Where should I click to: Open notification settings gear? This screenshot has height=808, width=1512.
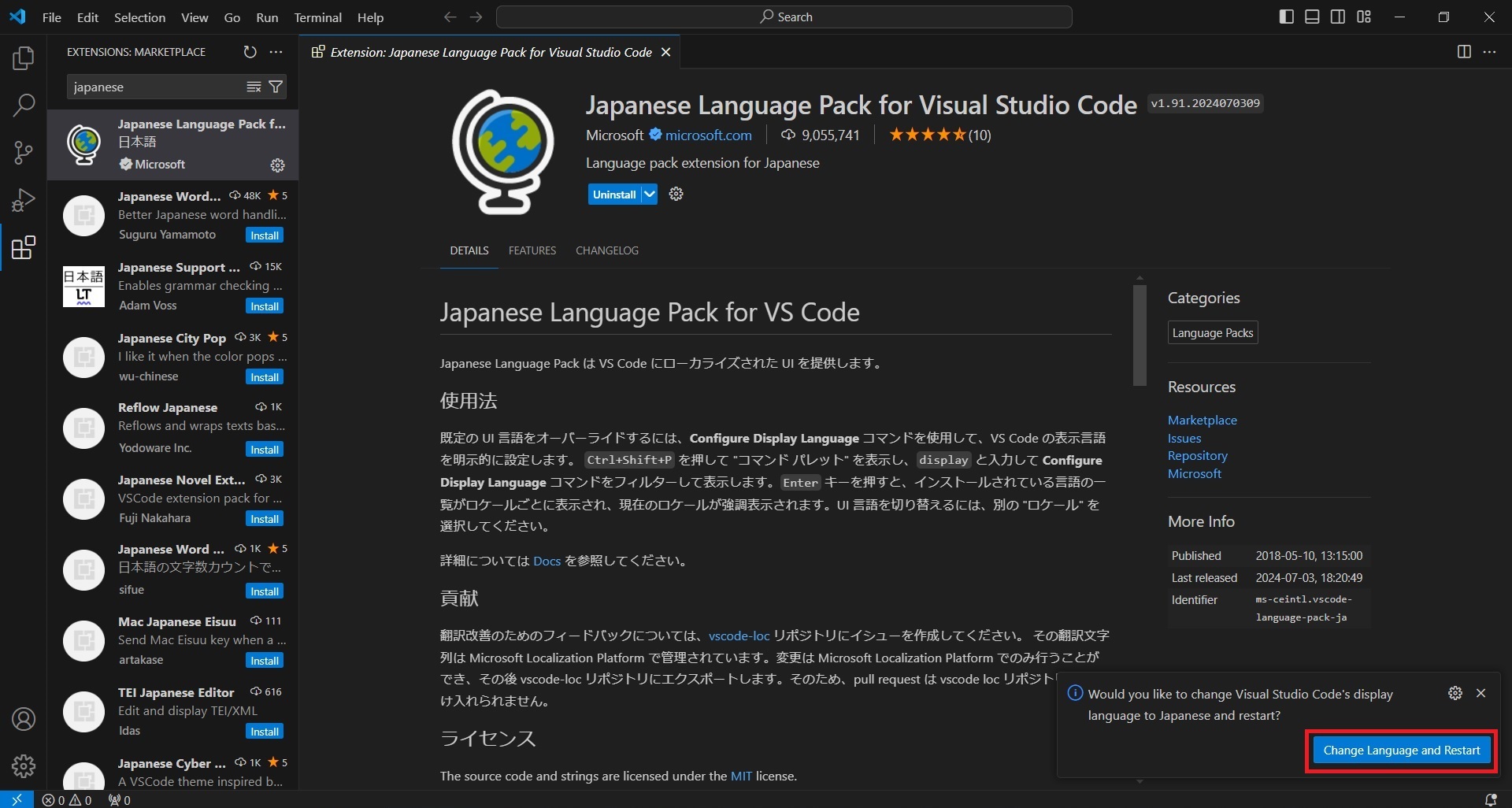click(x=1455, y=693)
